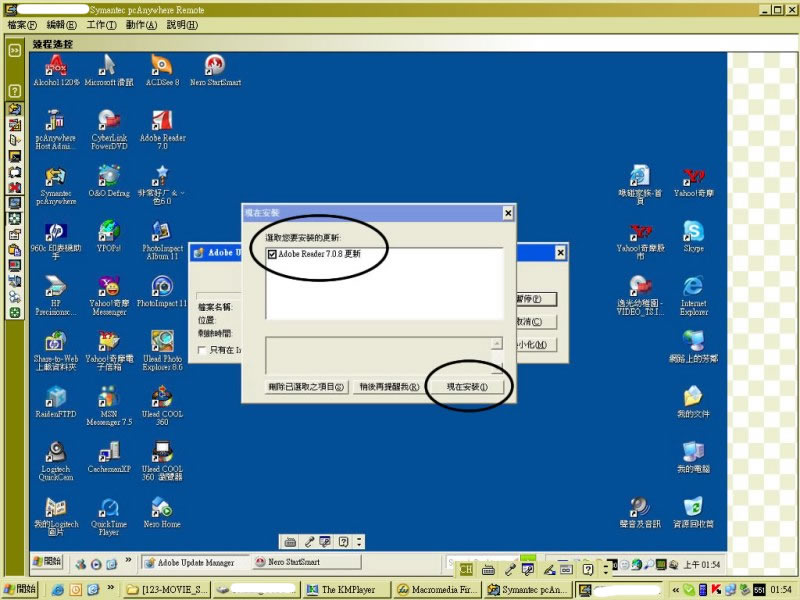Click the local 開始 Start button
This screenshot has height=600, width=800.
[20, 589]
